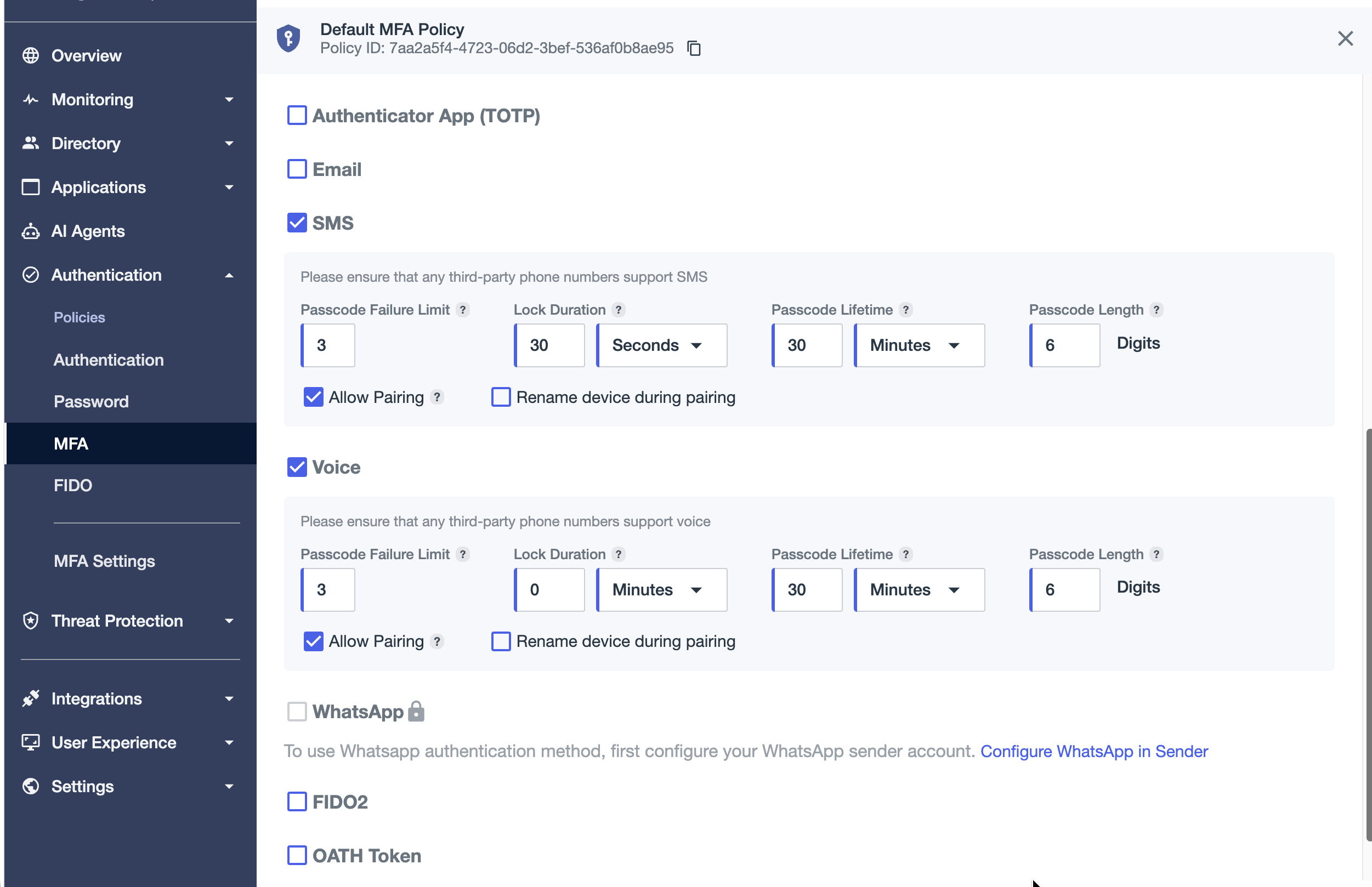Image resolution: width=1372 pixels, height=887 pixels.
Task: Show help for SMS Passcode Failure Limit
Action: (462, 310)
